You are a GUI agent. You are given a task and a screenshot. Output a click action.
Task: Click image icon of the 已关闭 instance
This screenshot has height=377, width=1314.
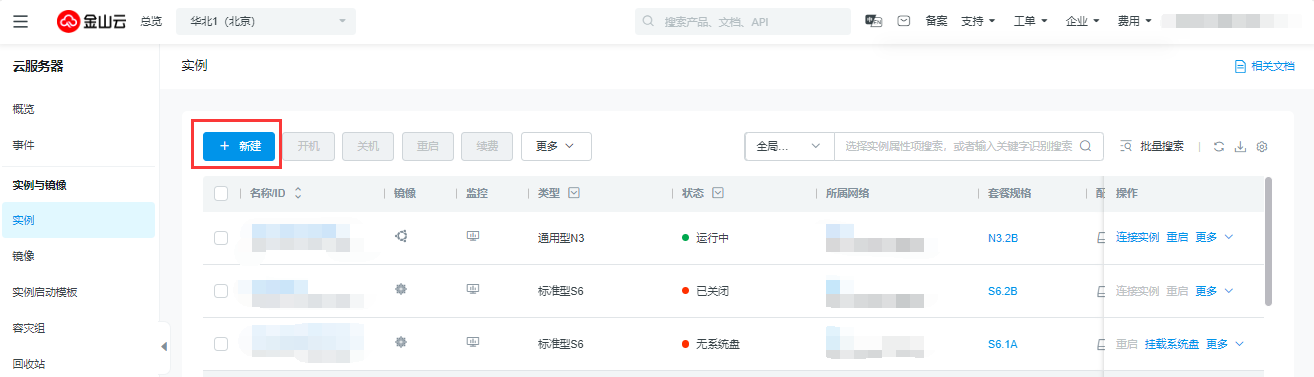pos(401,290)
